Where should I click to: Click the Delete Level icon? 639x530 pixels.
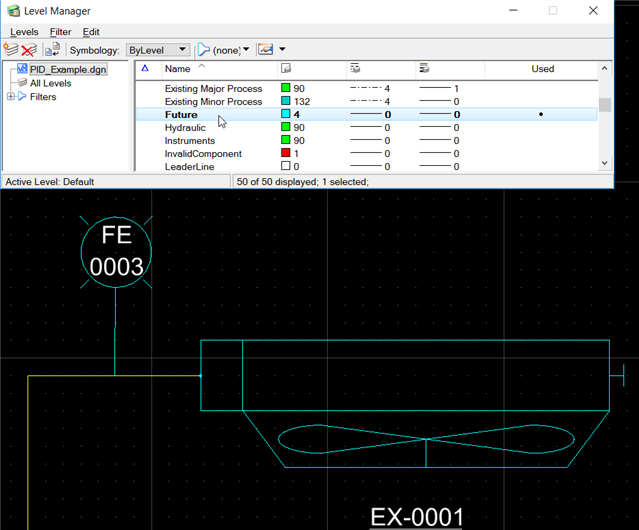pos(29,49)
